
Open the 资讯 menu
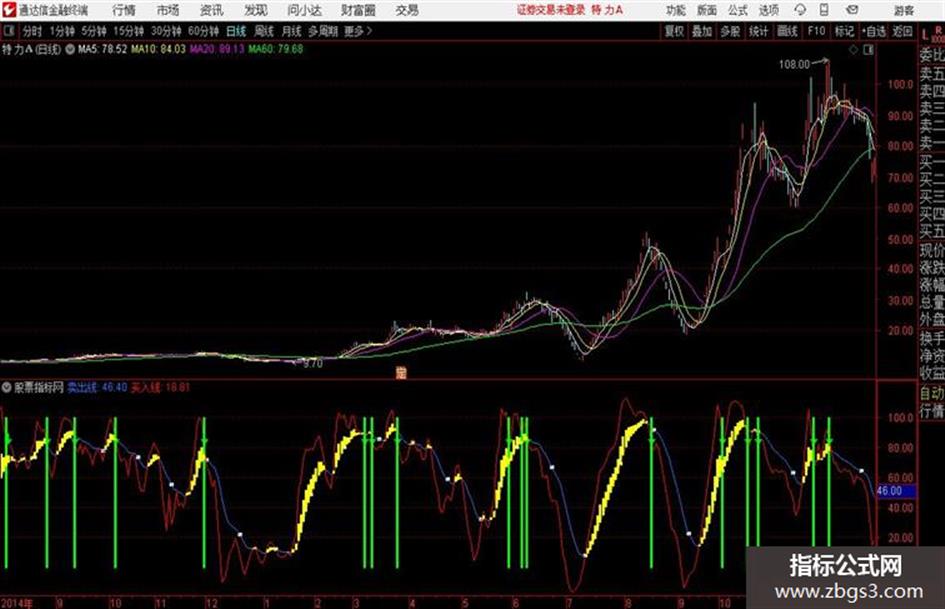click(212, 10)
